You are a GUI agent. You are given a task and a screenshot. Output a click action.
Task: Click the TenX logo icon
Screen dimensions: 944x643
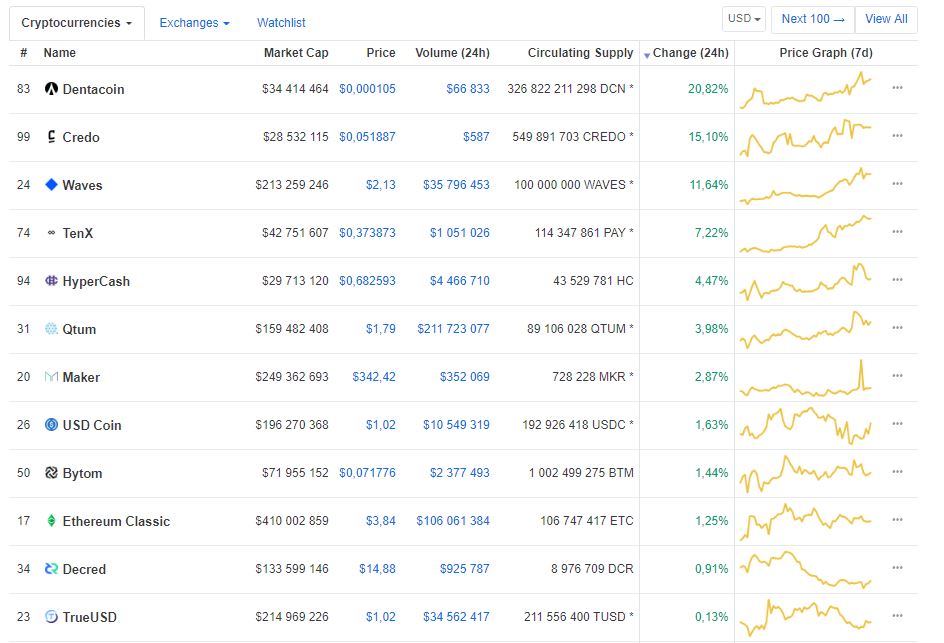[x=51, y=233]
